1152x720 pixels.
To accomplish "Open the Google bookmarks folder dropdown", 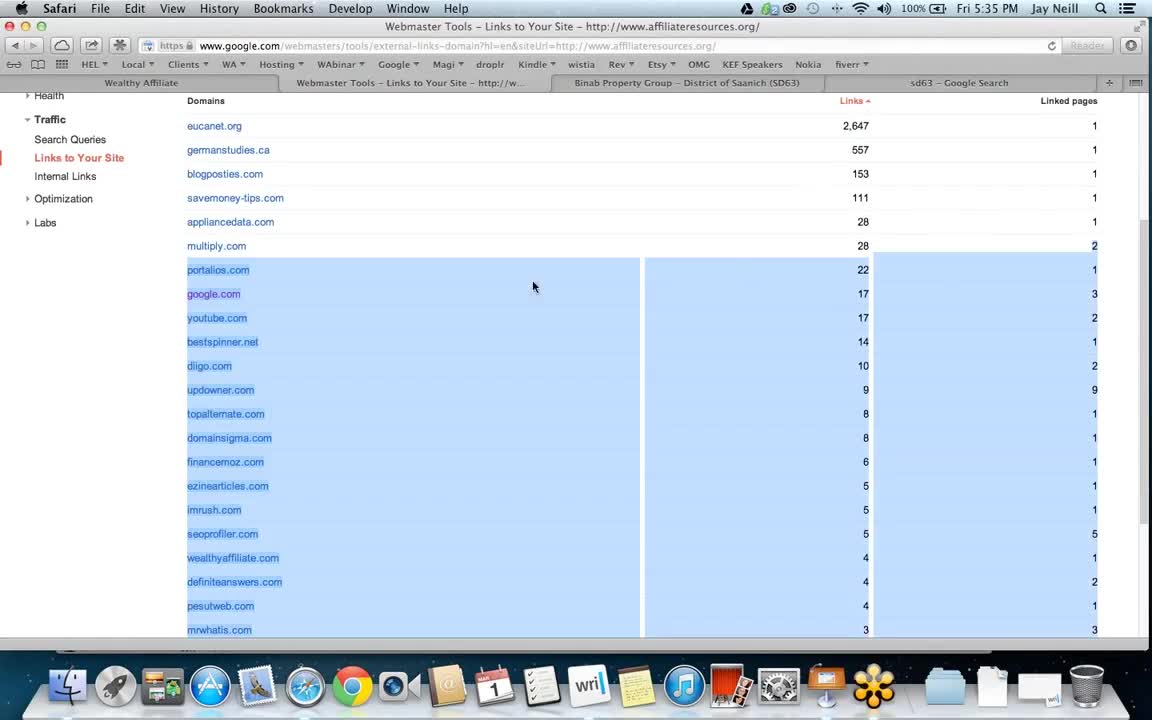I will [398, 65].
